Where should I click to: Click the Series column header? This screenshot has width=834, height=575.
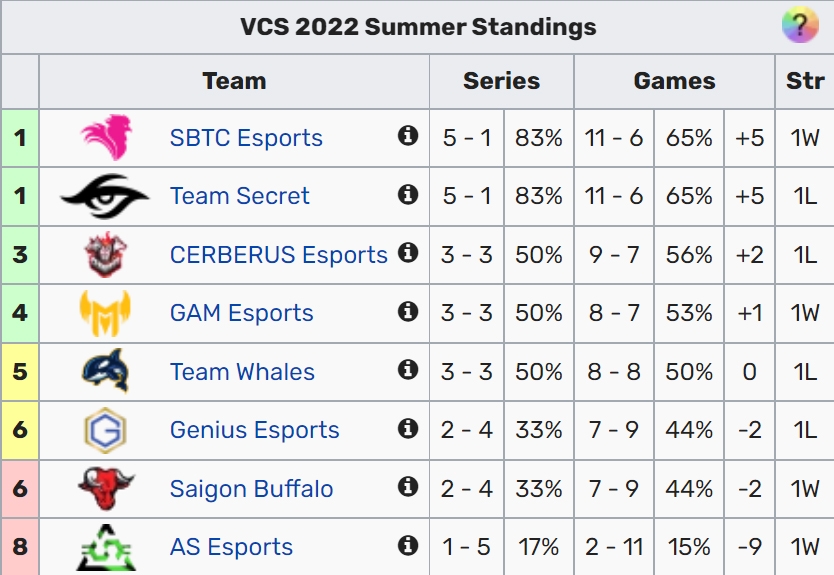pos(502,81)
